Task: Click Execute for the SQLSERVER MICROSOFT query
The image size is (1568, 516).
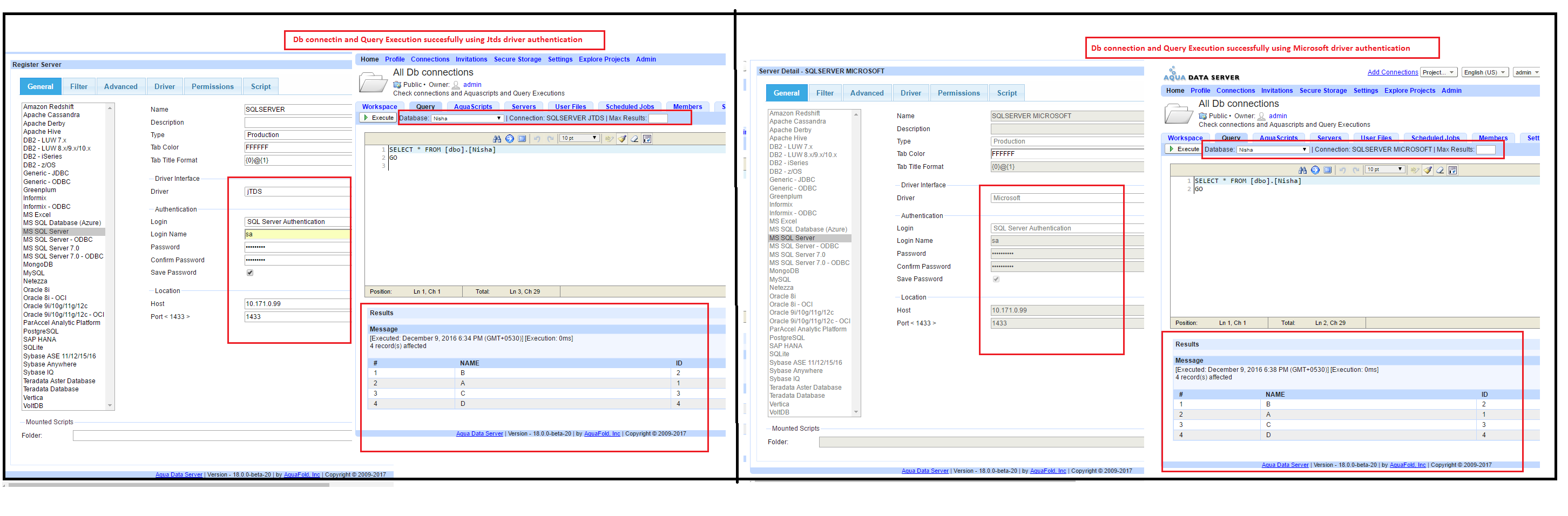Action: 1184,149
